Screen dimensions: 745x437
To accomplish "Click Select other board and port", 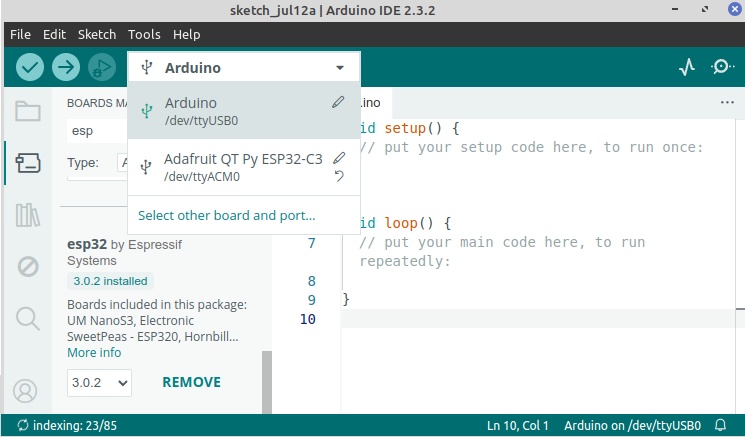I will (x=226, y=215).
